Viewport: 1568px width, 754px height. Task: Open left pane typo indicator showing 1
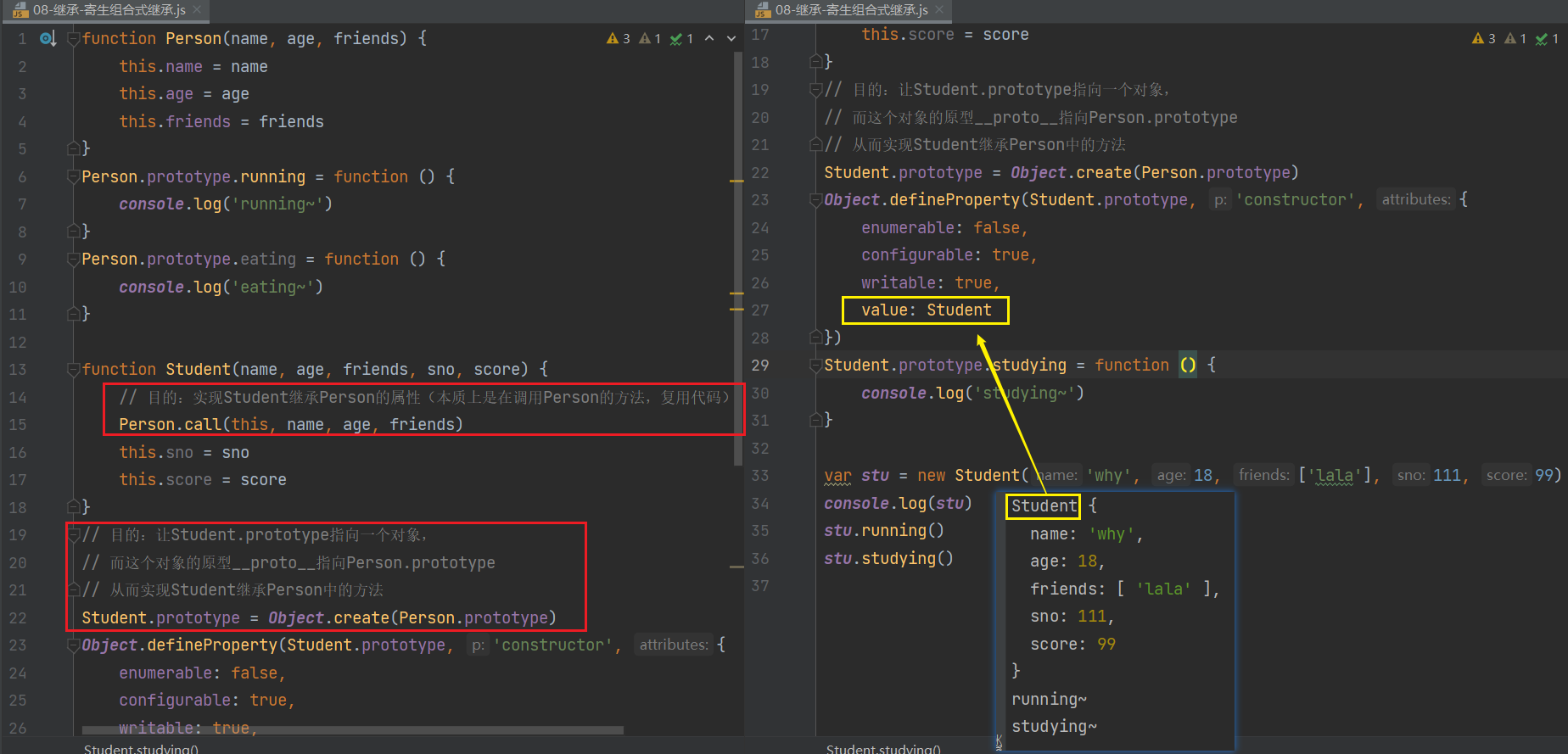[x=681, y=38]
